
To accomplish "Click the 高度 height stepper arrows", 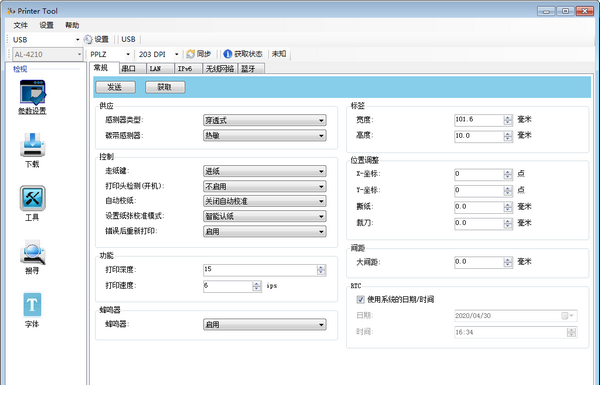I will (508, 136).
